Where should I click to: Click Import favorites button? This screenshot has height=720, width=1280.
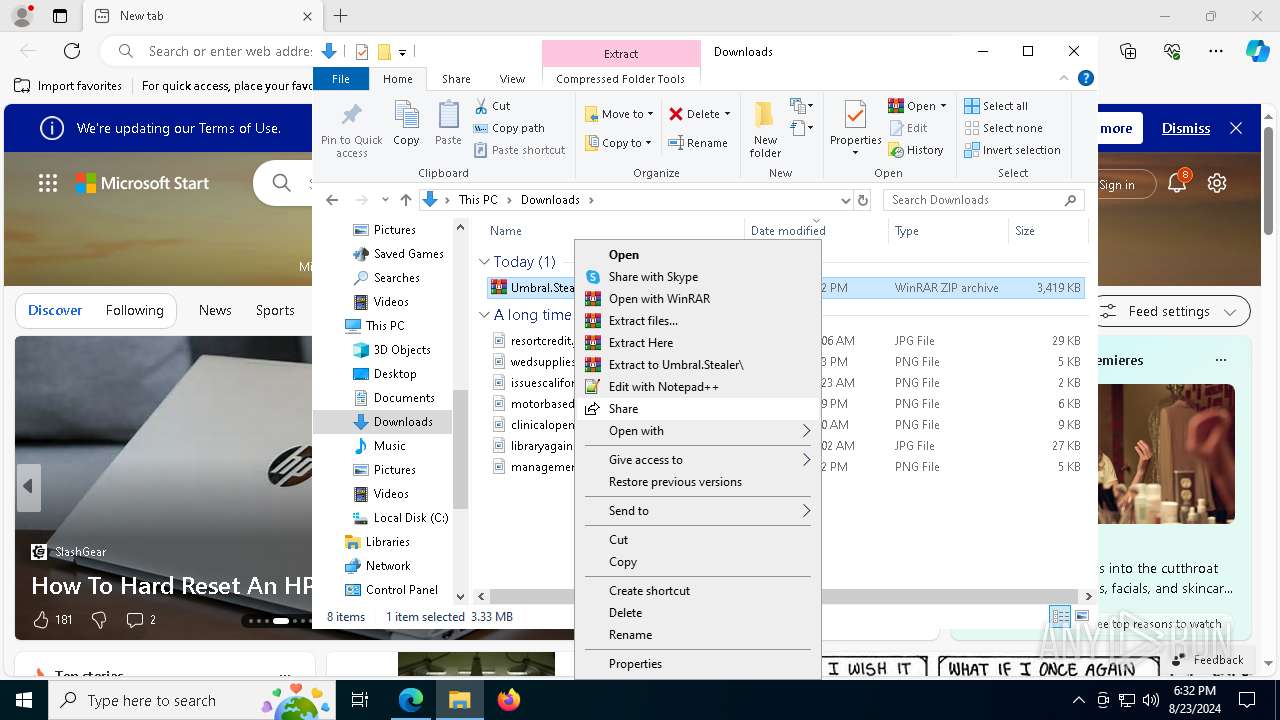point(70,86)
